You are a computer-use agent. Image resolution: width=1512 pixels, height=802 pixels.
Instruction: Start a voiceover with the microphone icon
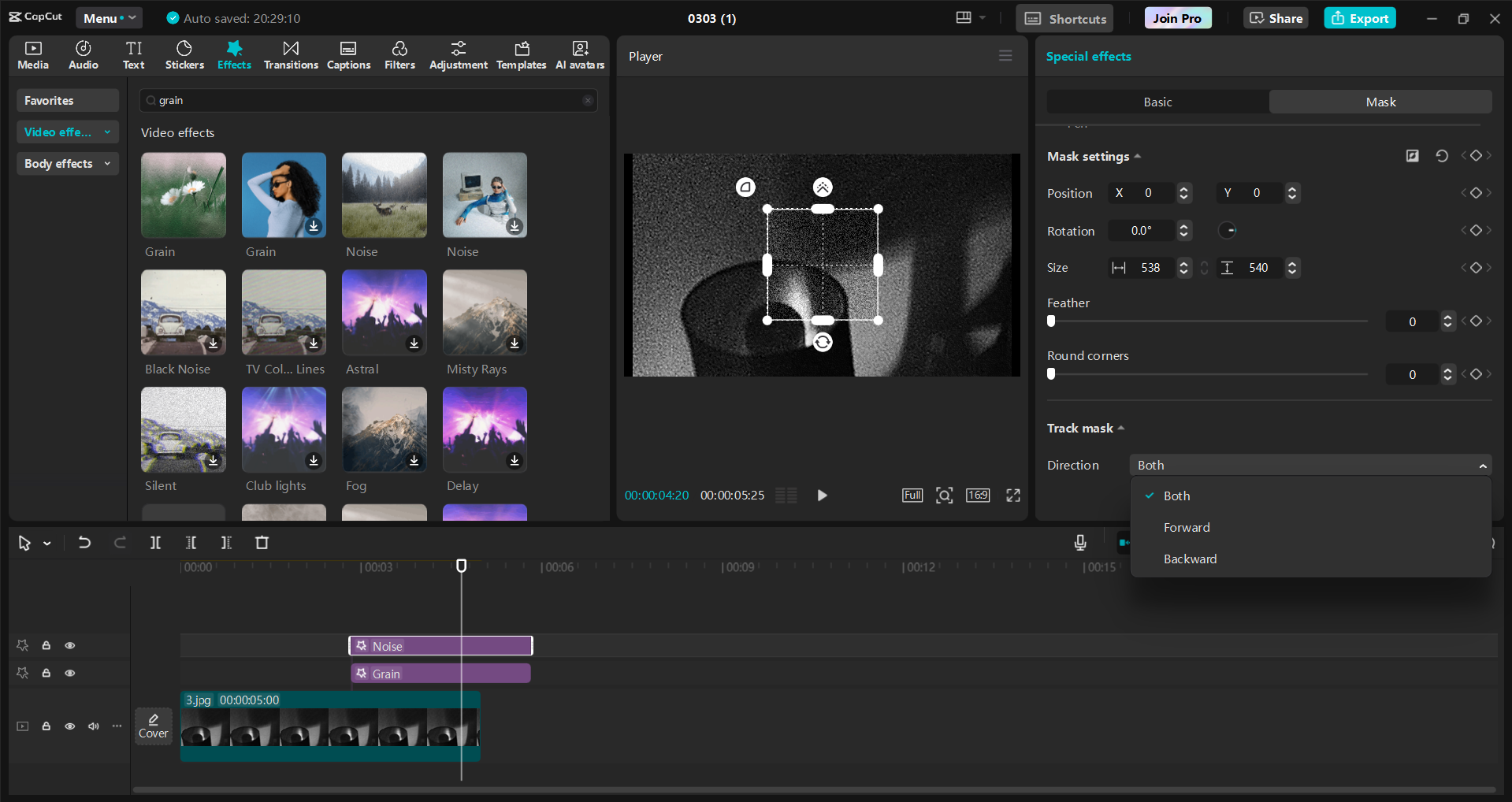(x=1079, y=543)
